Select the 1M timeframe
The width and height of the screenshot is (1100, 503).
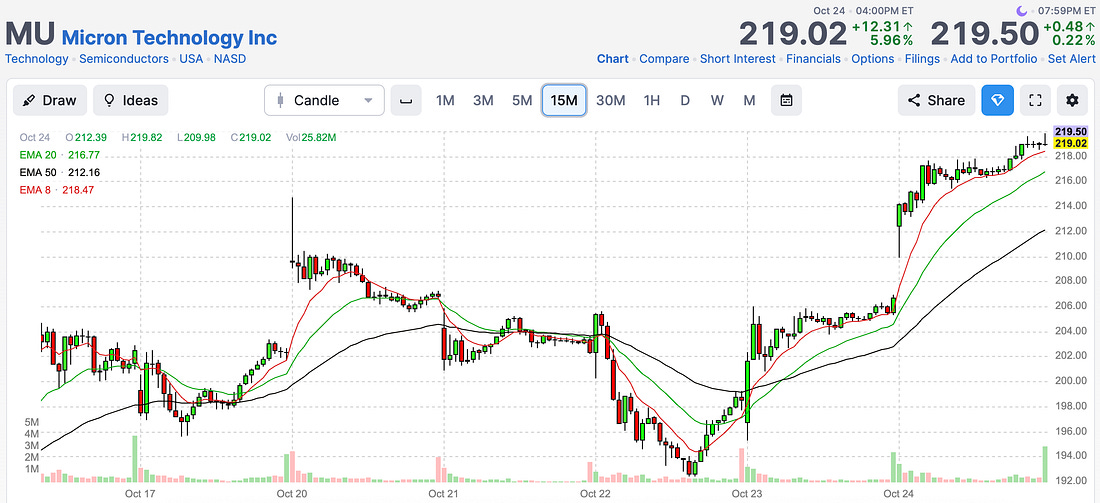pyautogui.click(x=445, y=100)
